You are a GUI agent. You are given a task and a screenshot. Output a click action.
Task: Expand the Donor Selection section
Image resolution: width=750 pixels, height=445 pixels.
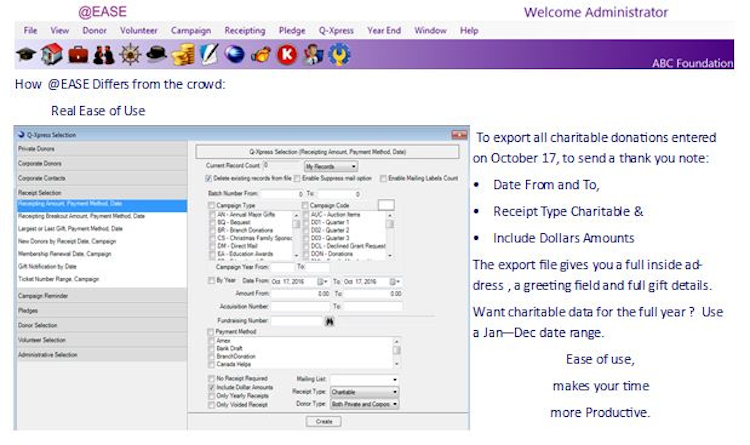coord(102,325)
